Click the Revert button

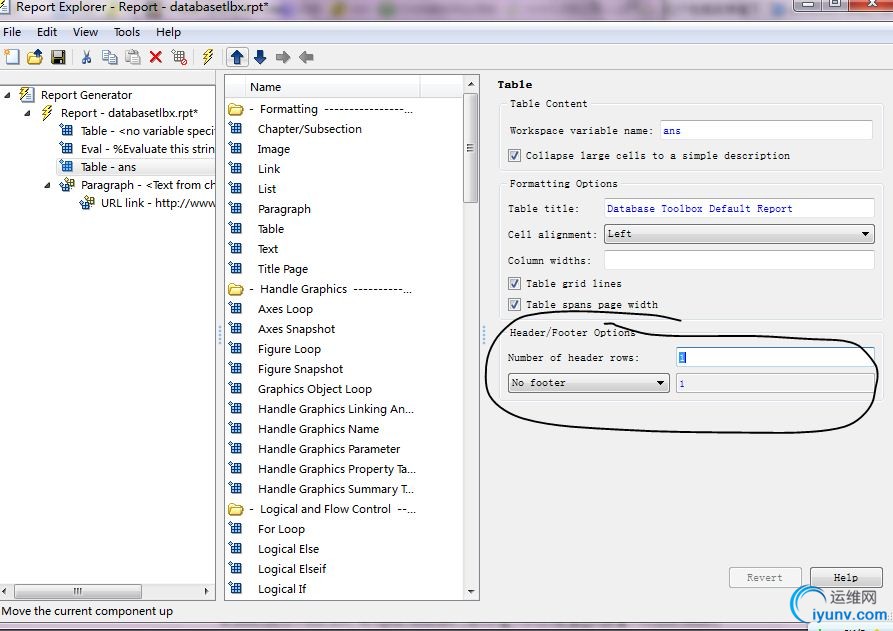[x=764, y=577]
